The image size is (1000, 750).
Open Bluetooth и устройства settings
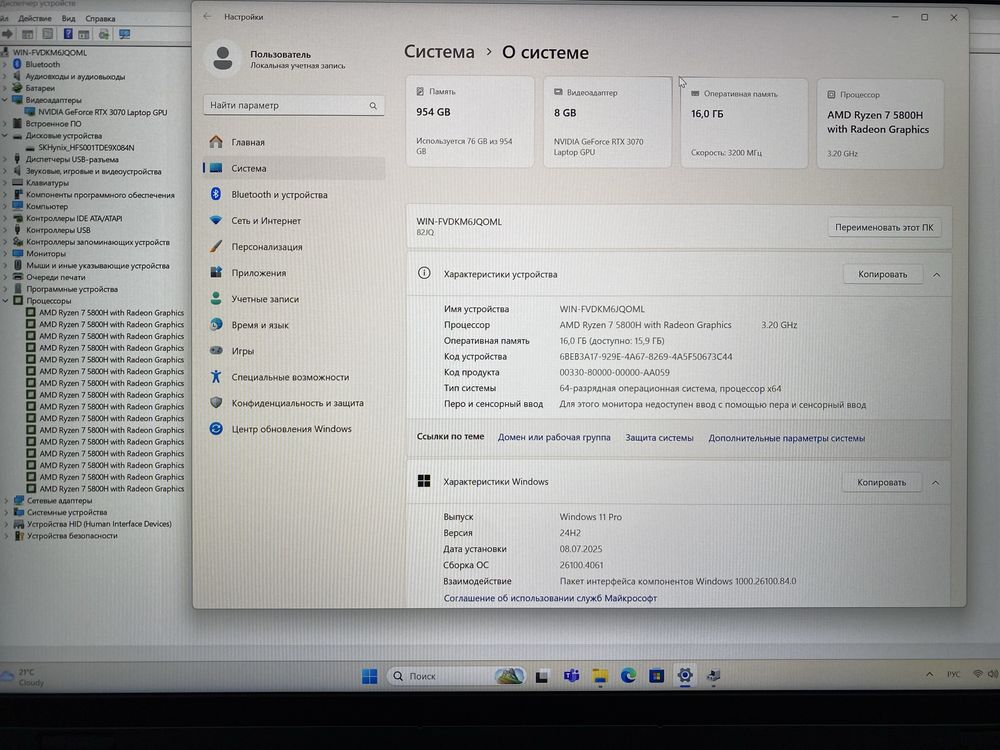point(294,195)
